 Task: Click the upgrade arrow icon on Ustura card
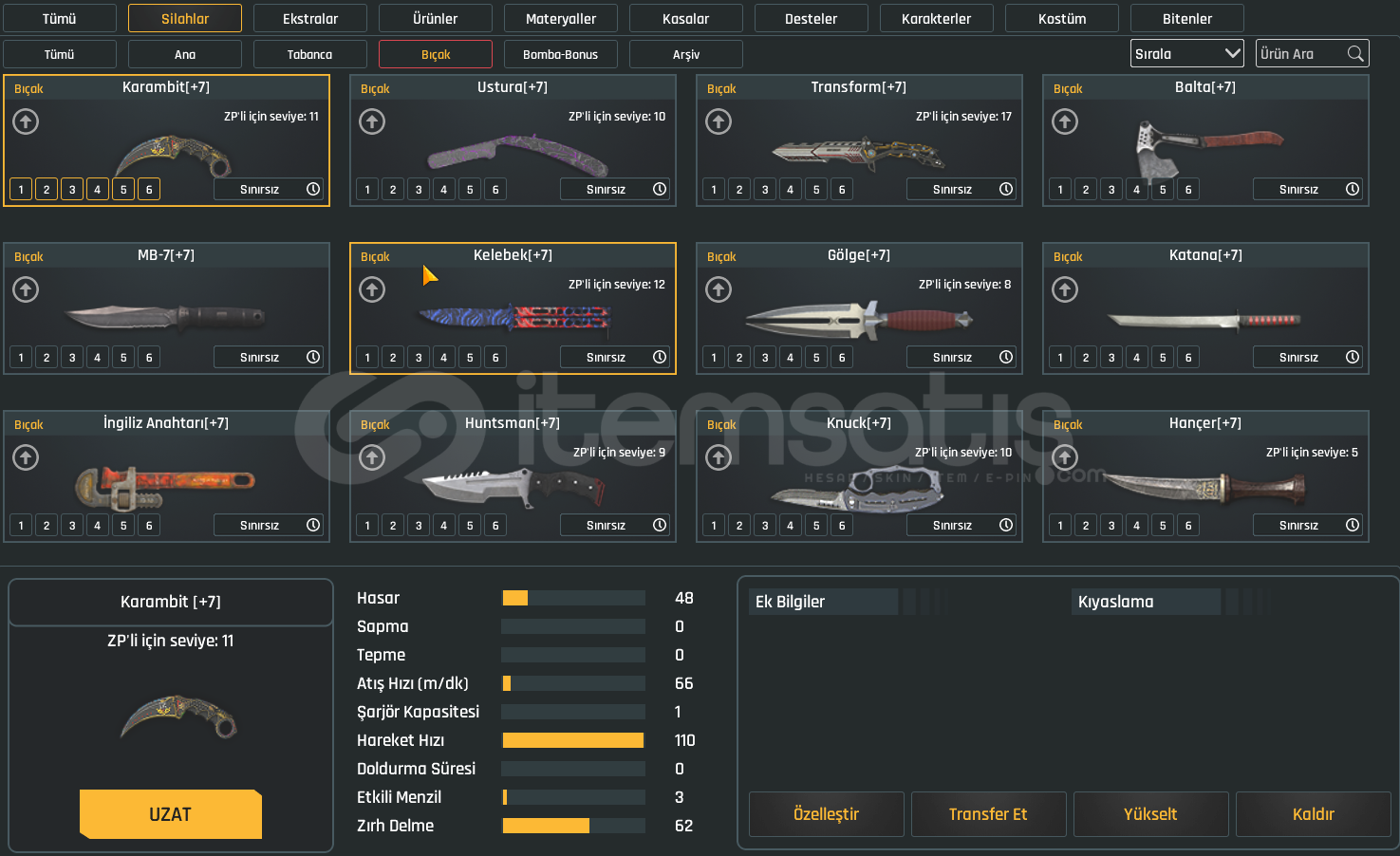click(x=372, y=121)
